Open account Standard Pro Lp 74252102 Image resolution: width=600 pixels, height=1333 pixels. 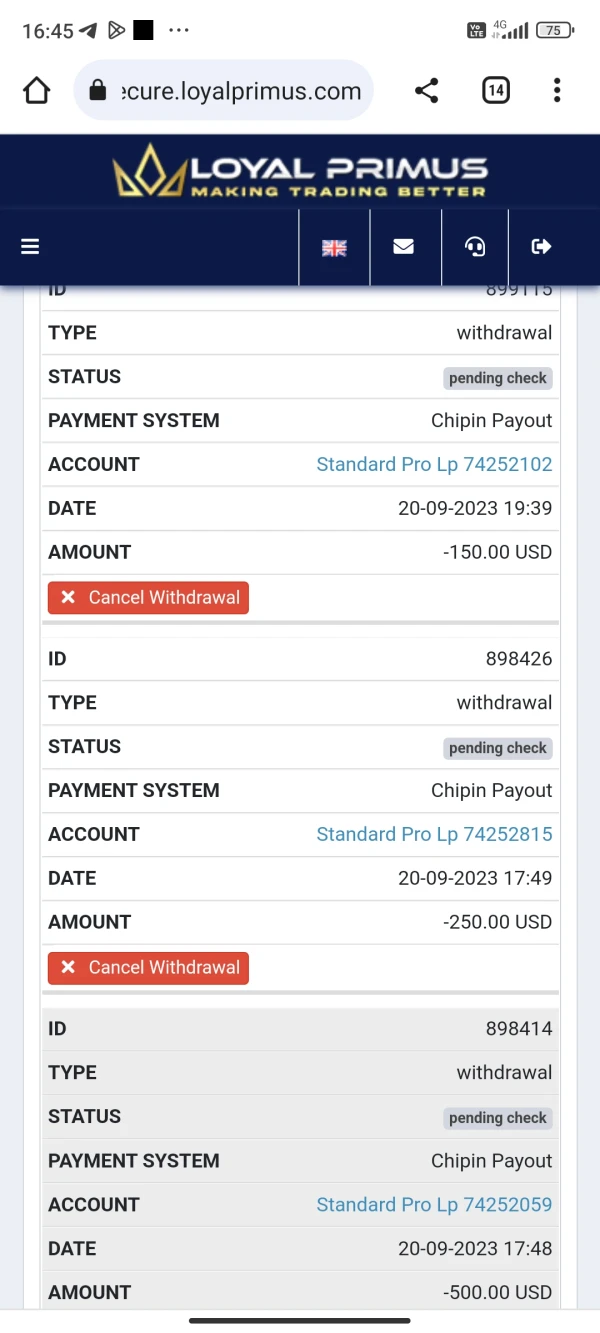[434, 464]
